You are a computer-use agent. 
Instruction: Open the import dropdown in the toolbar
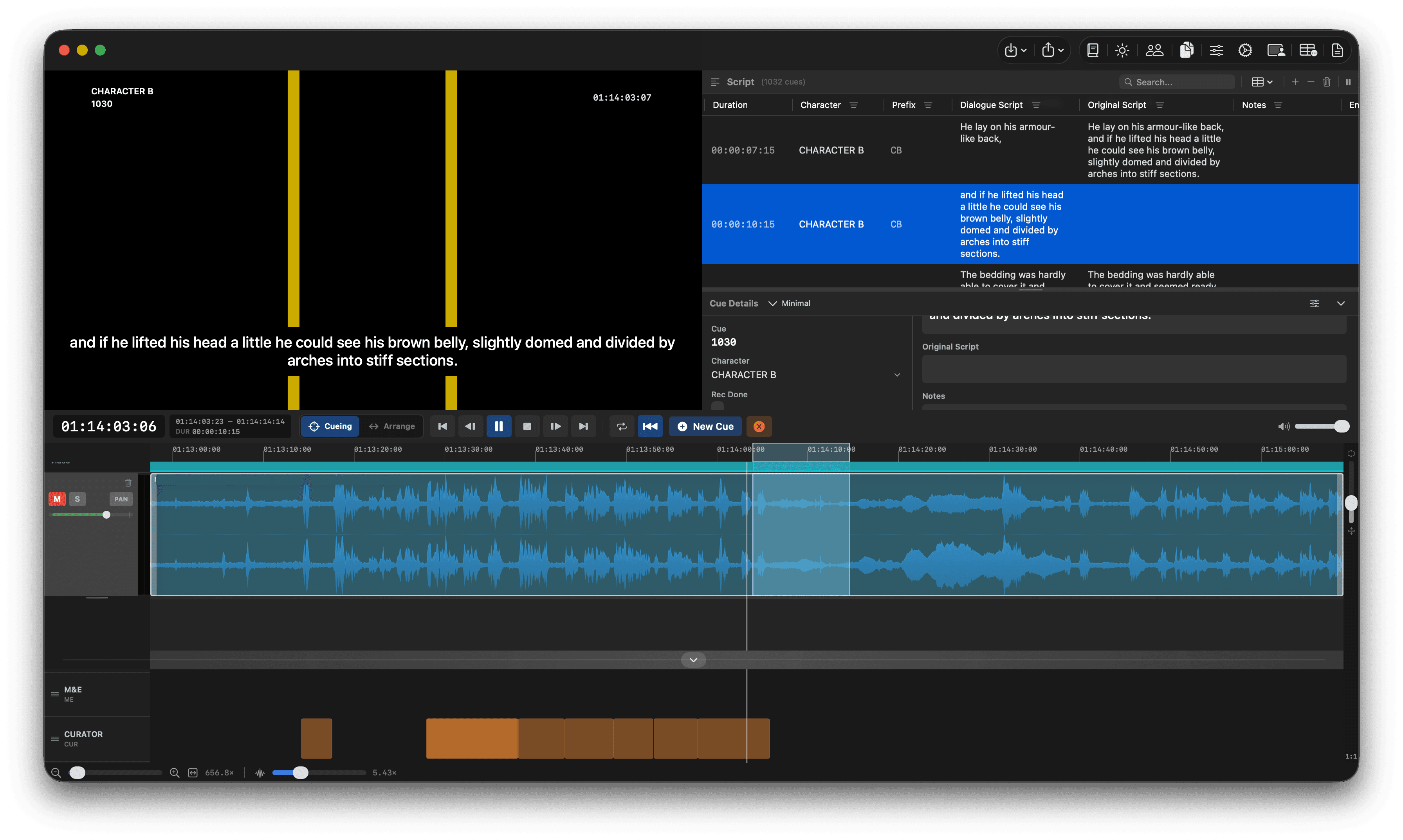tap(1015, 50)
